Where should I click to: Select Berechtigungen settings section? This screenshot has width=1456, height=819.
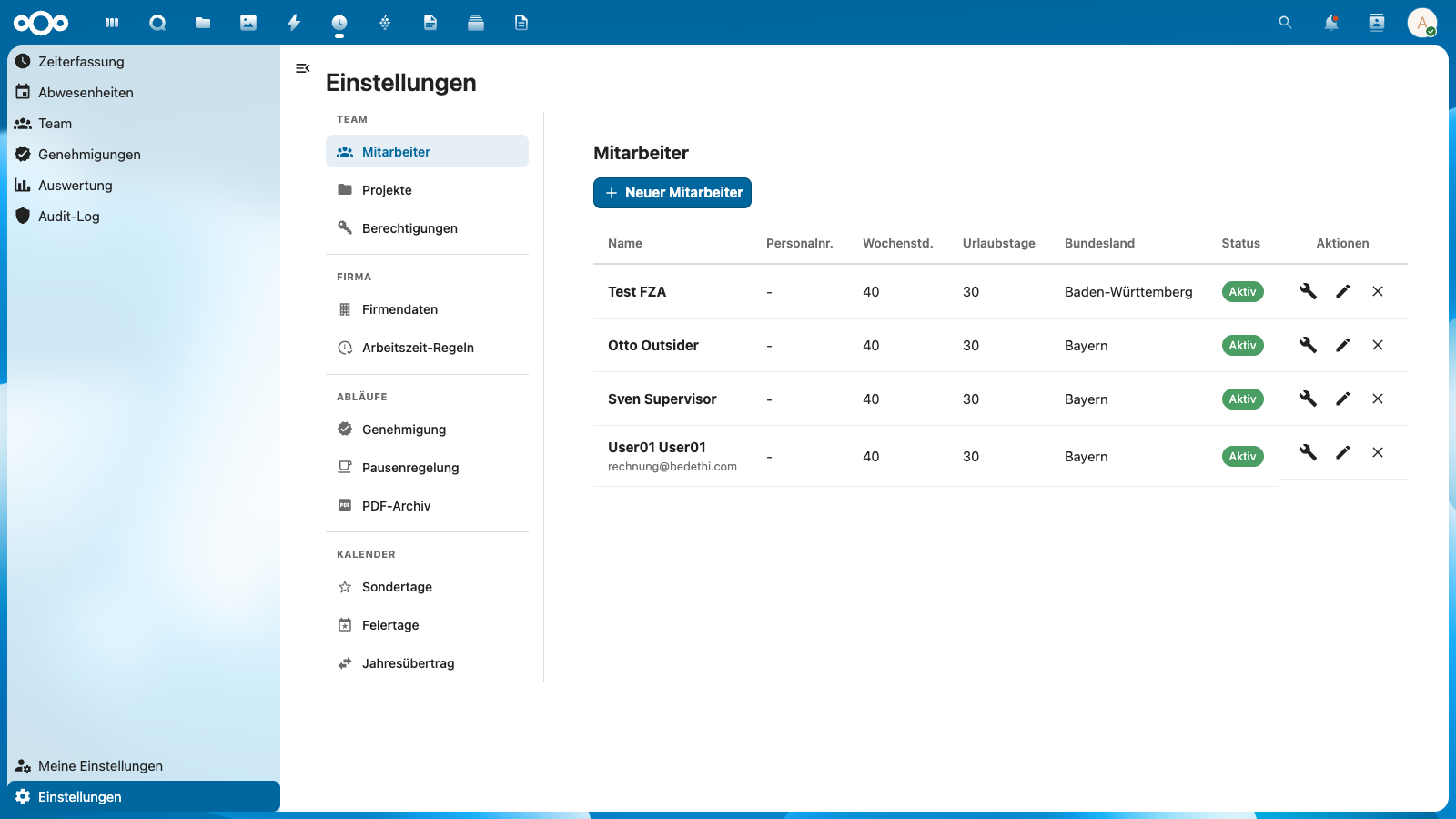[x=427, y=228]
